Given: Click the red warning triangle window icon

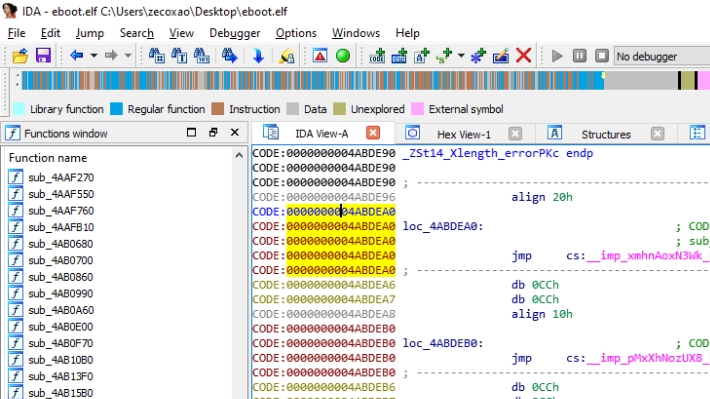Looking at the screenshot, I should click(x=320, y=56).
